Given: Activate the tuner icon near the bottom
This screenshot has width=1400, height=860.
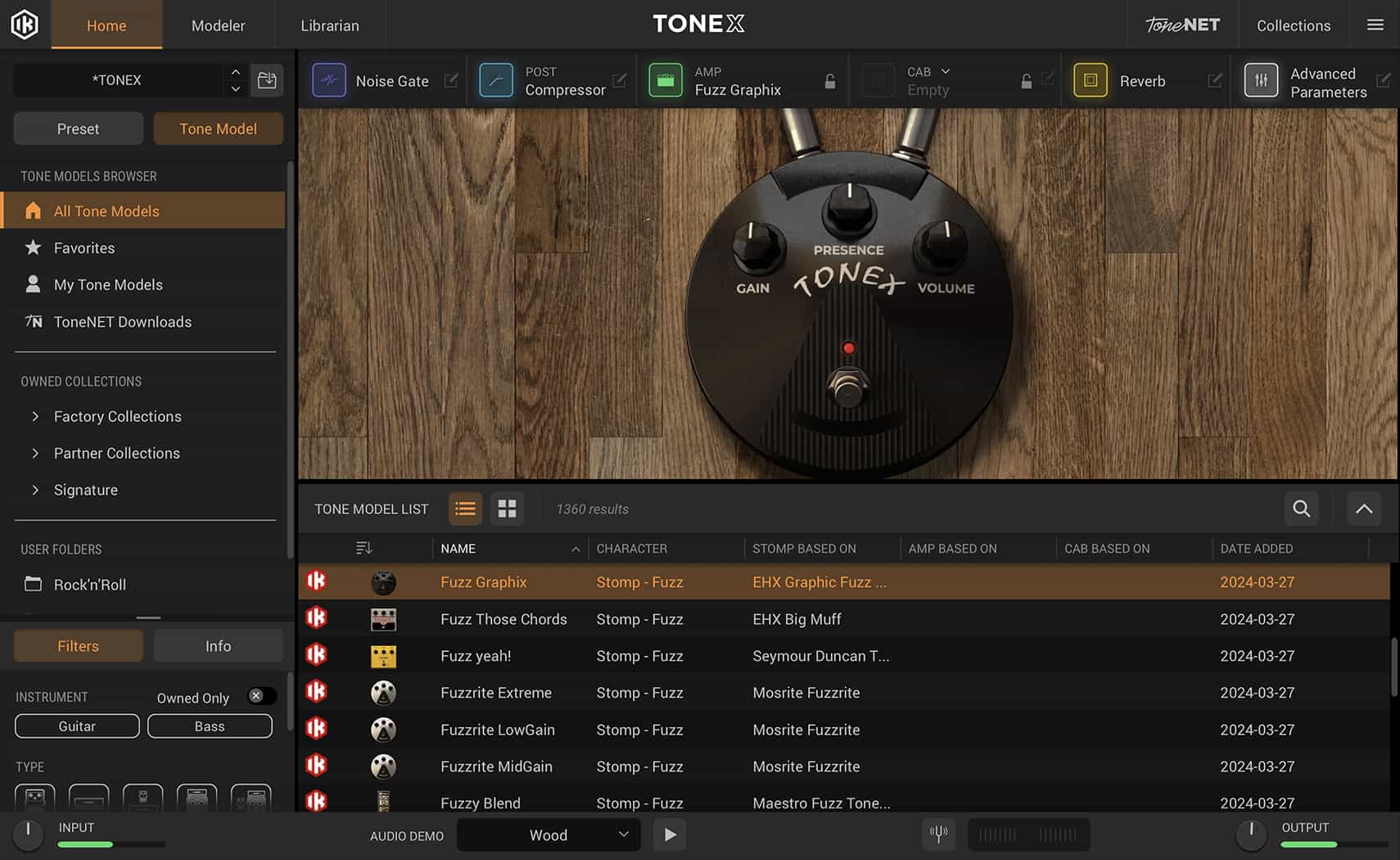Looking at the screenshot, I should [x=938, y=835].
